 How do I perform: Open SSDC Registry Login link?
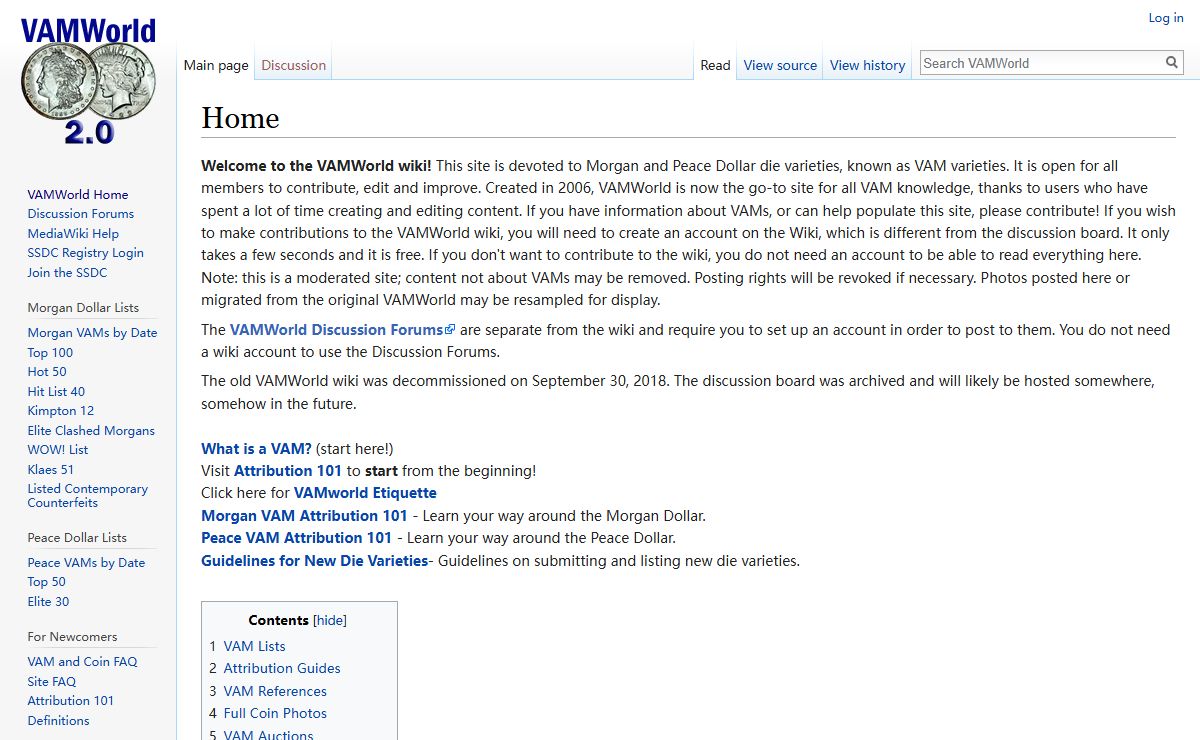[x=86, y=253]
